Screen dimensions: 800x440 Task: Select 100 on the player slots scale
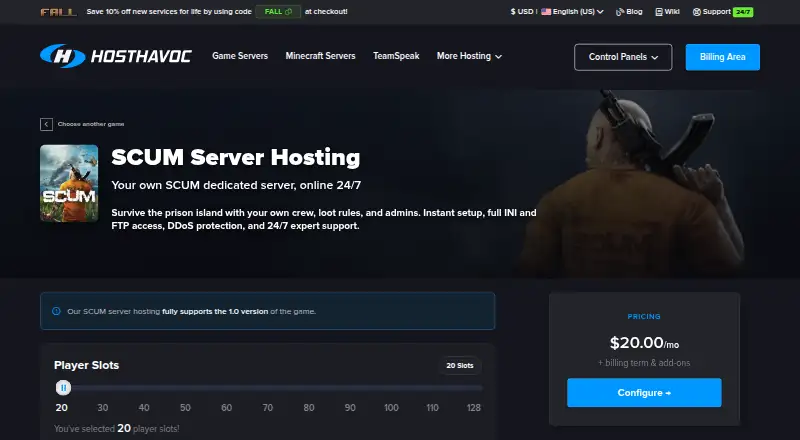(x=391, y=407)
